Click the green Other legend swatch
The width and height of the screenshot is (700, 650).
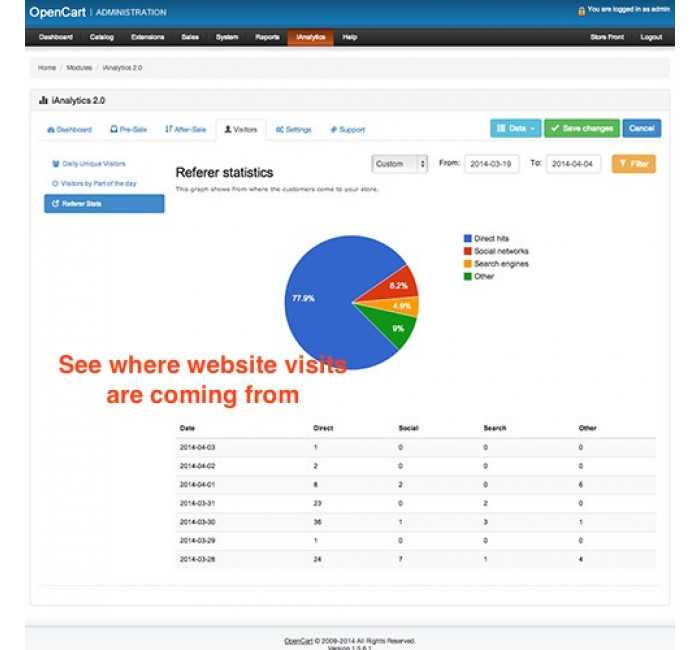coord(467,276)
